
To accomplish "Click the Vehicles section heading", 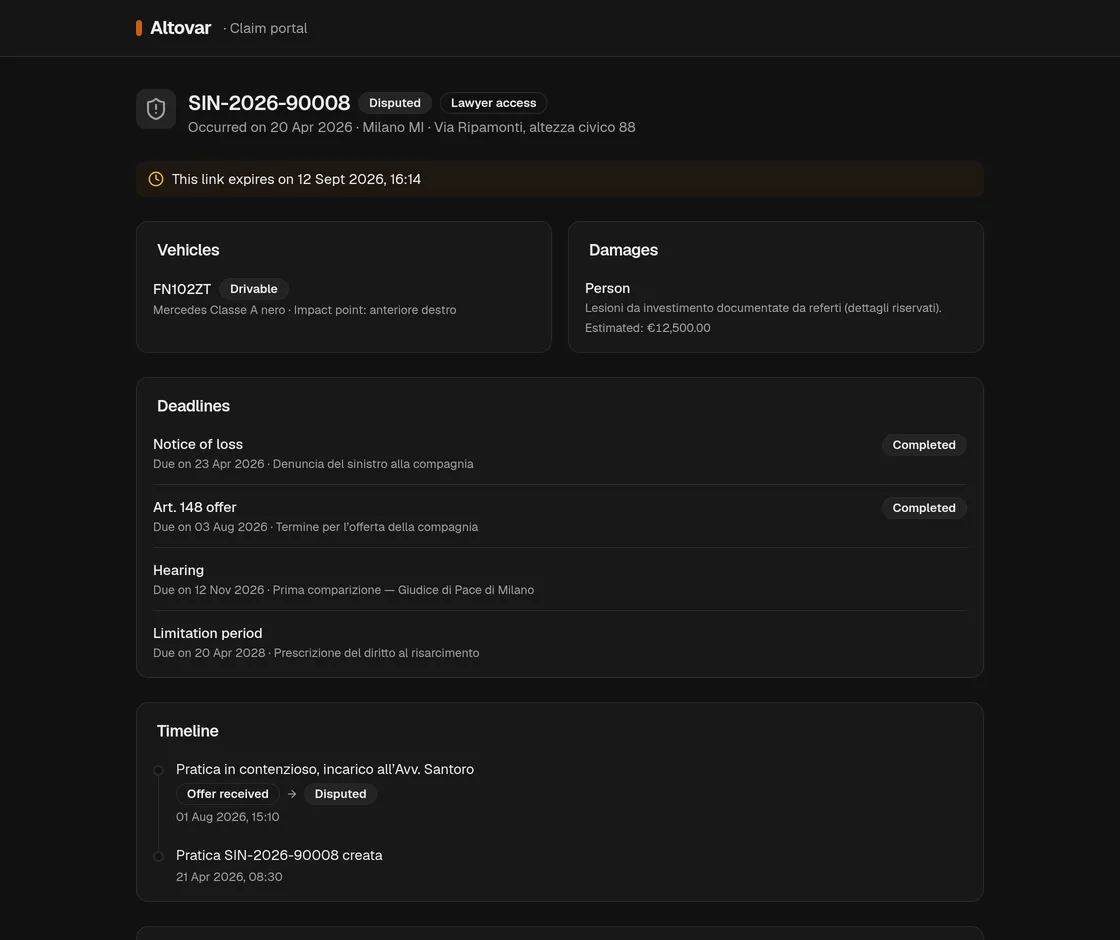I will (x=188, y=250).
